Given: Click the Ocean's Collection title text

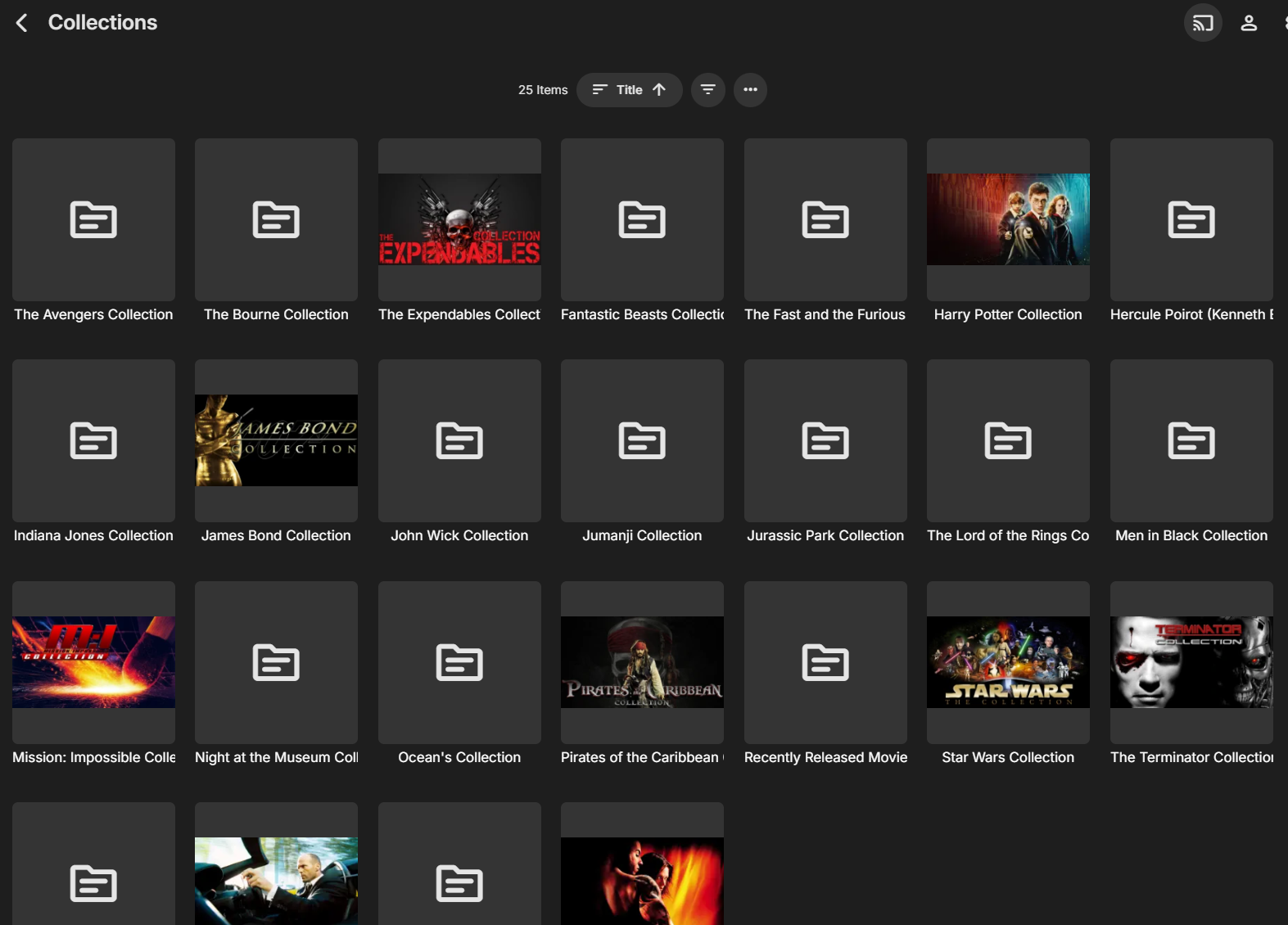Looking at the screenshot, I should tap(459, 757).
